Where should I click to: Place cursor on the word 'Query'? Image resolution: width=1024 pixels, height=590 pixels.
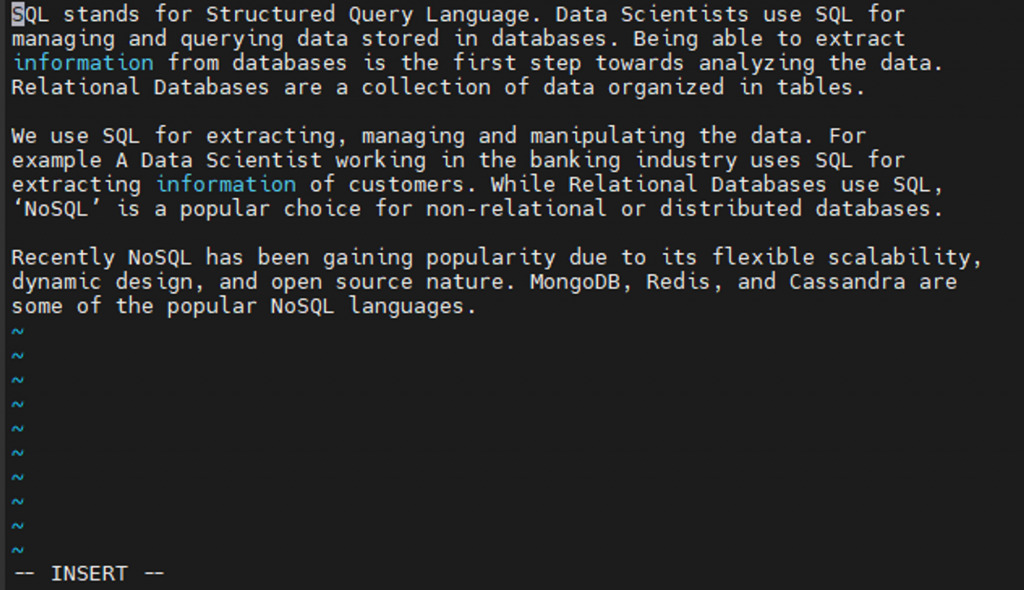[380, 16]
